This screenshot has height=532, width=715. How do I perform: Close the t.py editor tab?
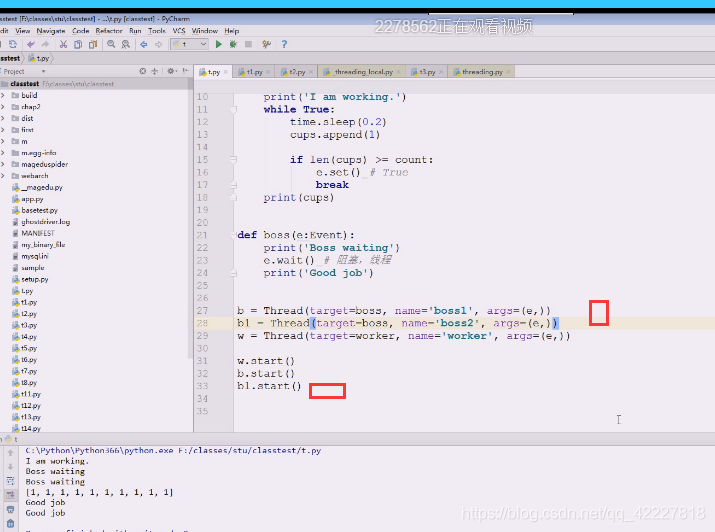click(226, 72)
